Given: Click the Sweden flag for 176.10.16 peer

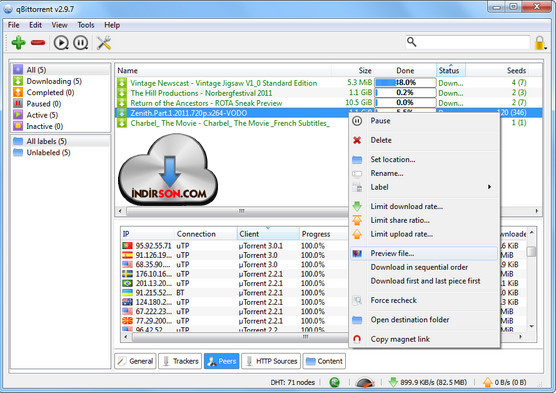Looking at the screenshot, I should click(127, 274).
